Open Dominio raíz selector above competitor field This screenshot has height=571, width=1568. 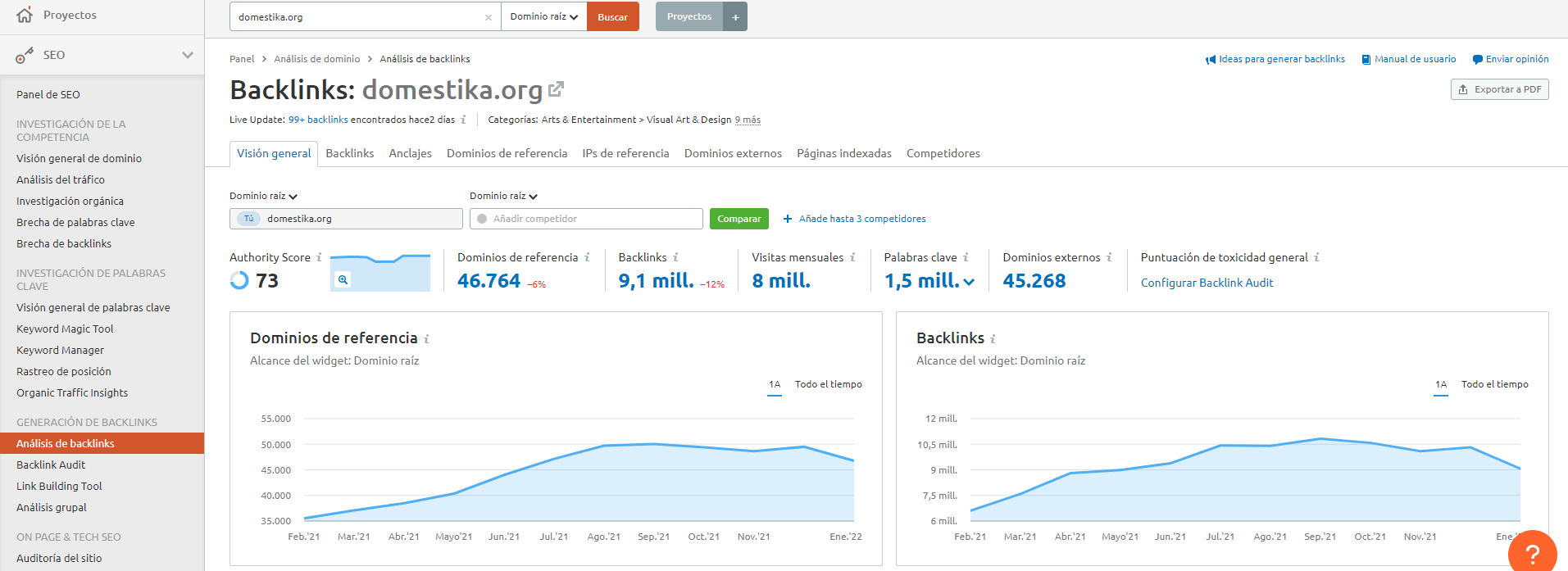[503, 196]
